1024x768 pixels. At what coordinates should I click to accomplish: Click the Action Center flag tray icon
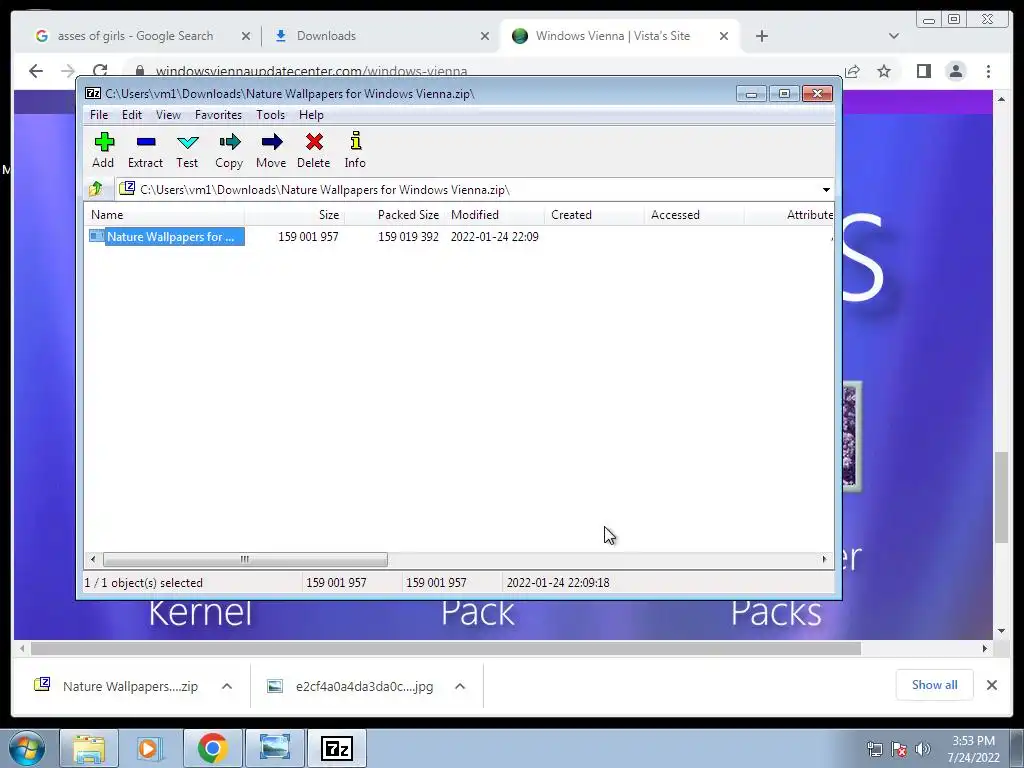point(899,749)
